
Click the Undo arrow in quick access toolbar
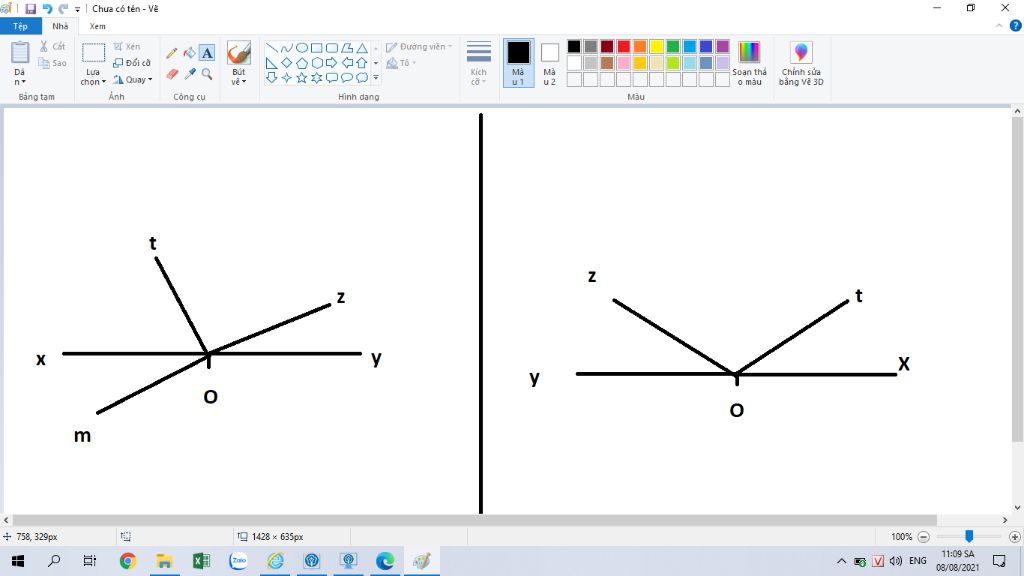(47, 8)
